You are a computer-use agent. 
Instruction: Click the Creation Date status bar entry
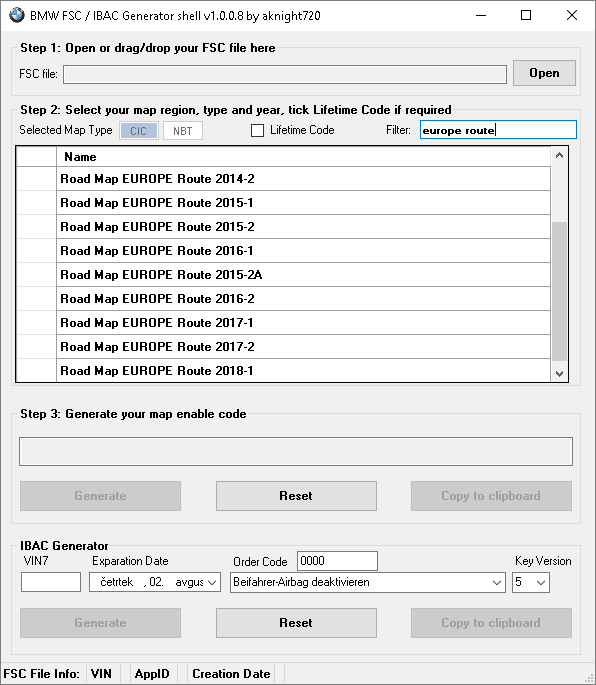point(231,674)
